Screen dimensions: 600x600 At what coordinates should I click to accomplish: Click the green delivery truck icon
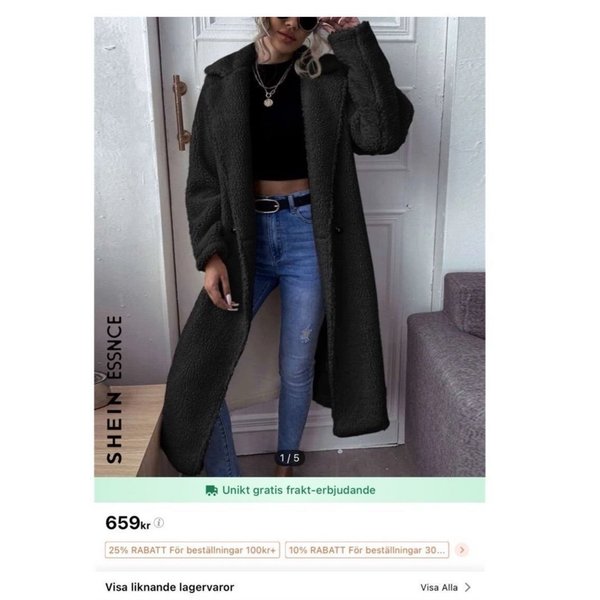pyautogui.click(x=212, y=490)
